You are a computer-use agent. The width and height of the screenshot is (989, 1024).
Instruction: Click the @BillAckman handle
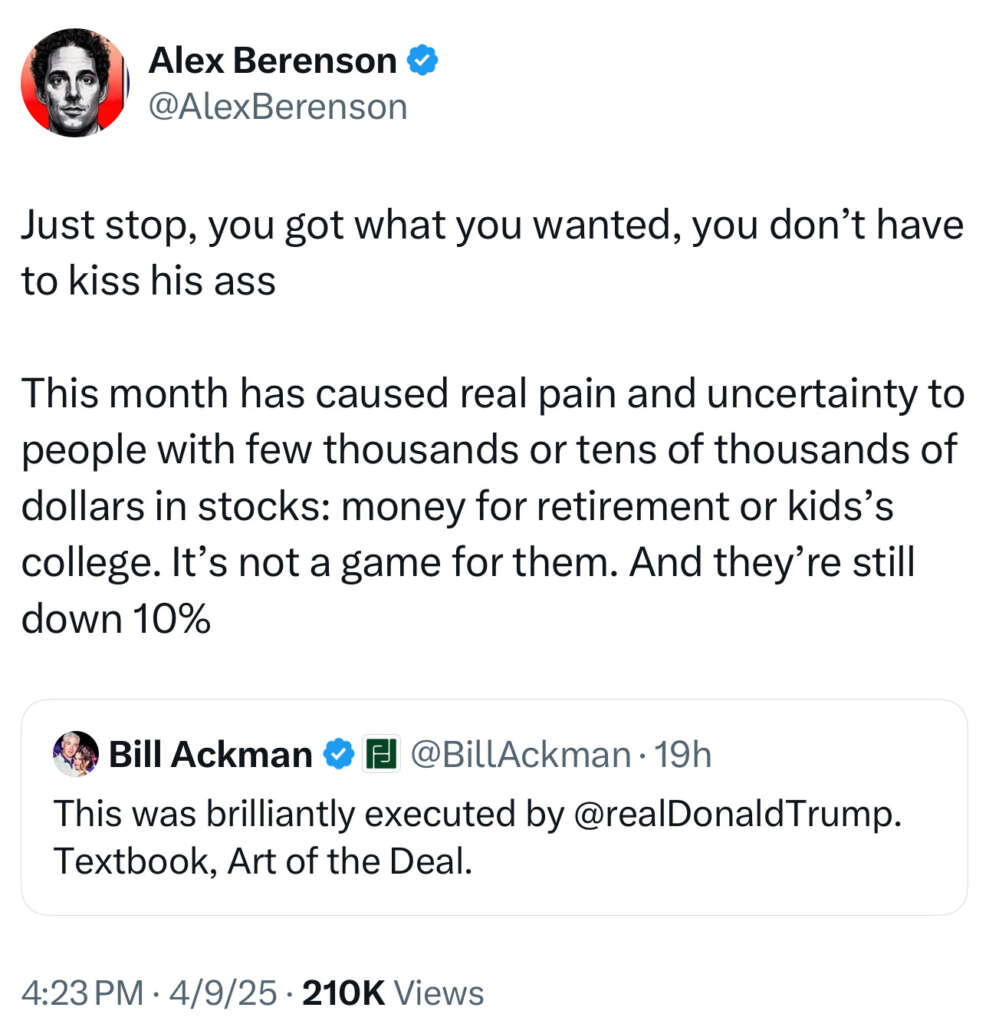tap(520, 754)
